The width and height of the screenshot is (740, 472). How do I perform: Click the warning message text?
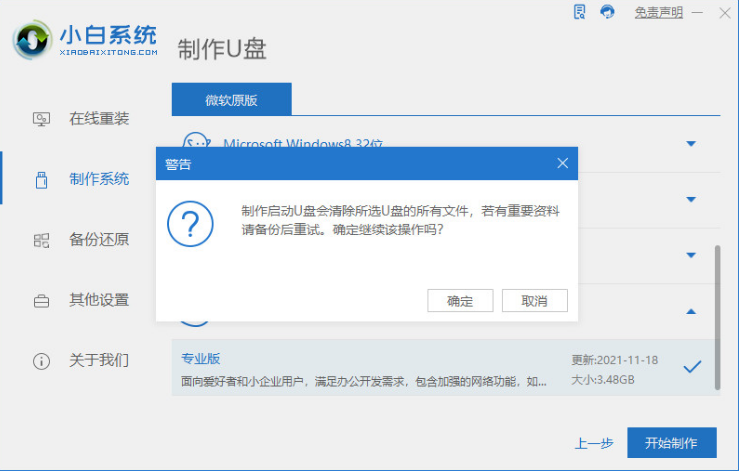400,220
